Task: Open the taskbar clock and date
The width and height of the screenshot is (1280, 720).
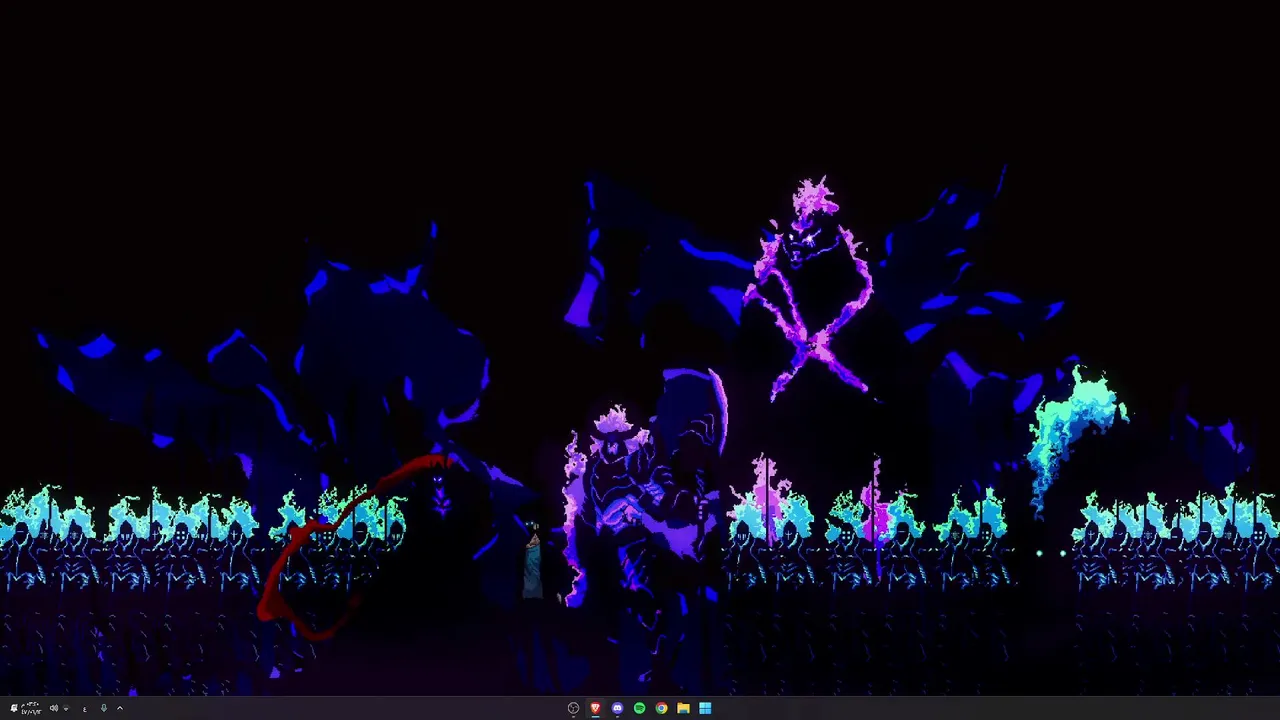Action: 32,708
